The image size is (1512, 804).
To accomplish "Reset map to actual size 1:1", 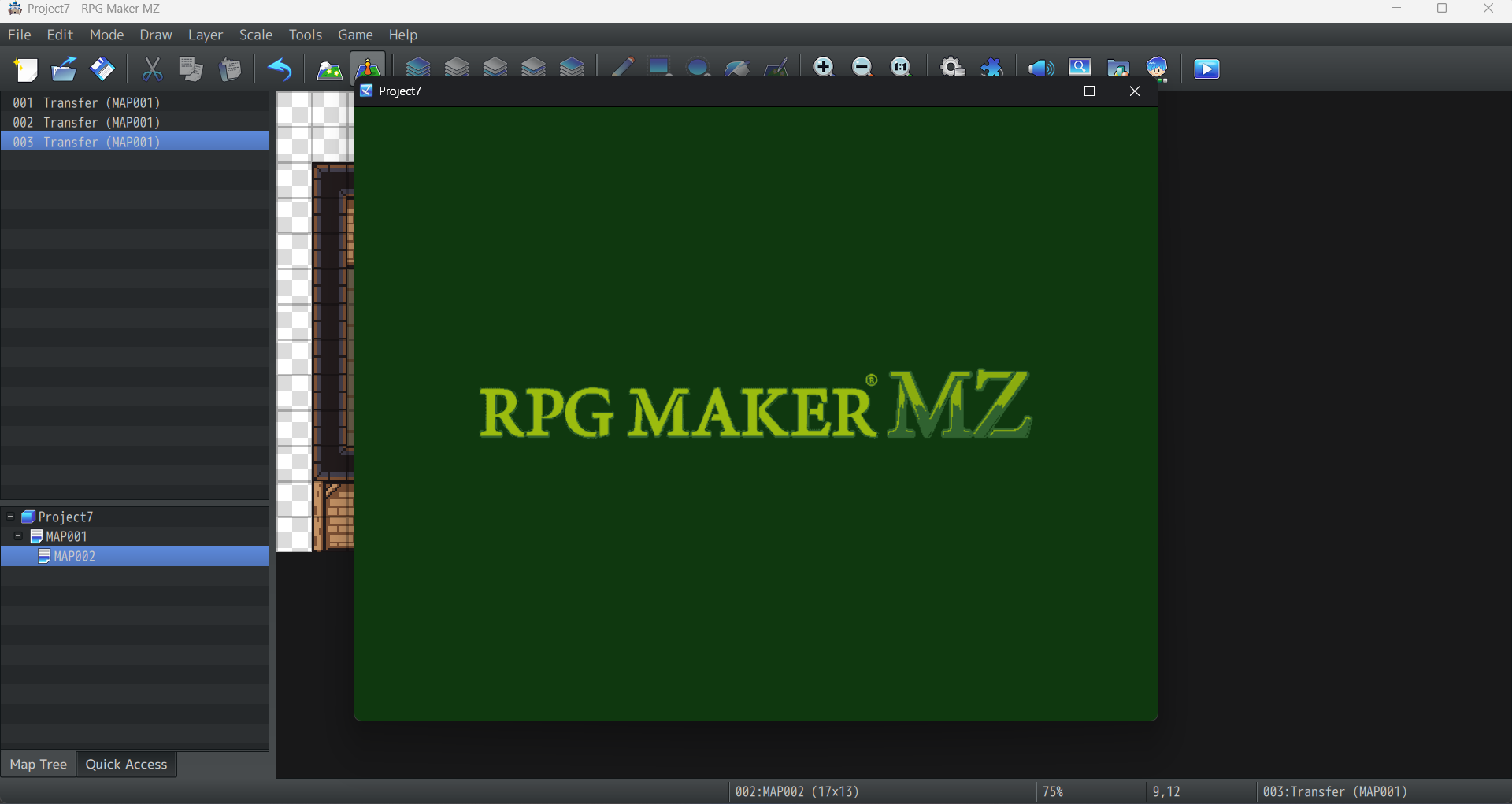I will (x=901, y=67).
